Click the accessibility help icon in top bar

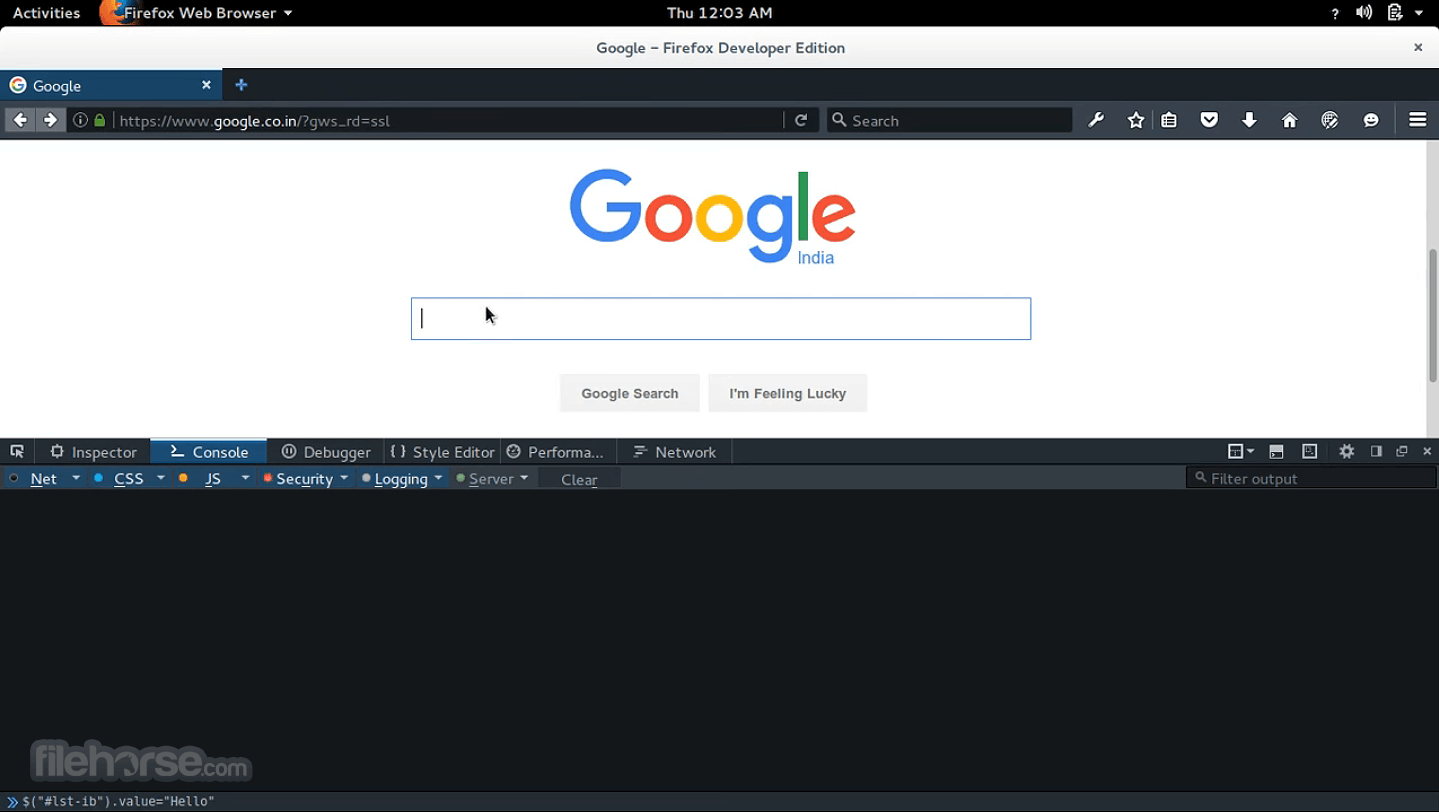pos(1335,13)
